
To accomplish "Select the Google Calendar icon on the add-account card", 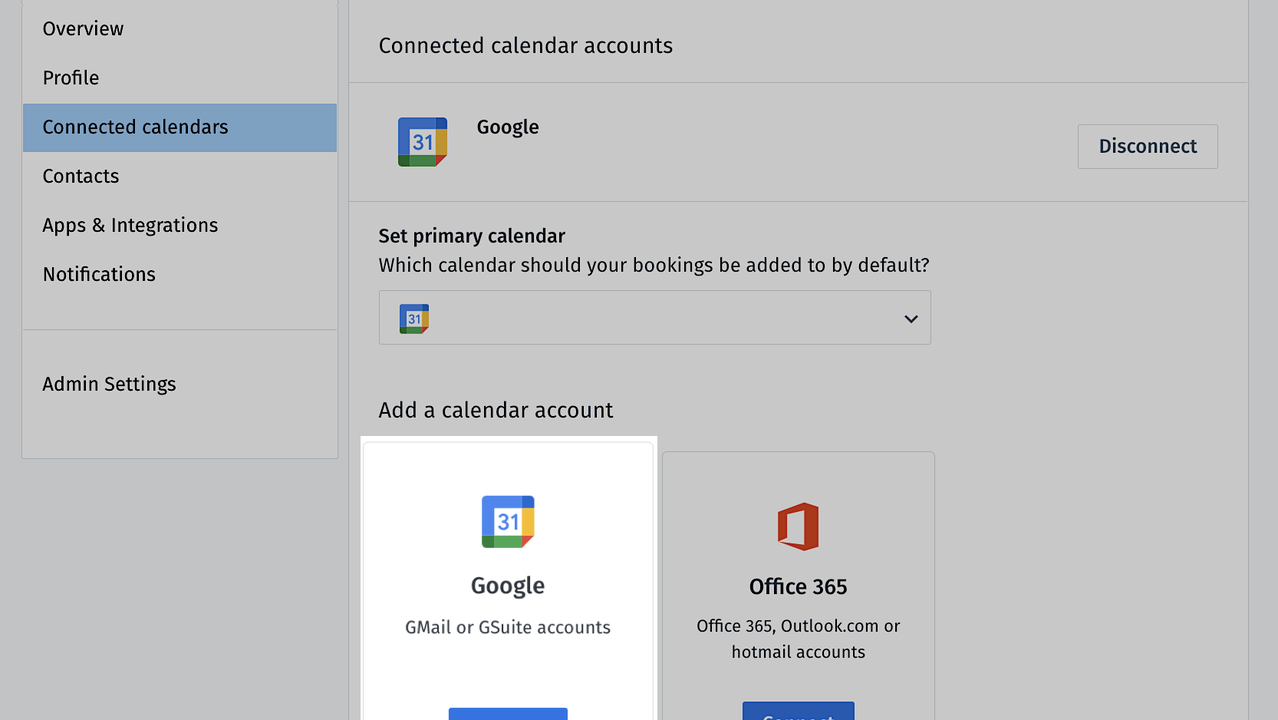I will pyautogui.click(x=507, y=520).
